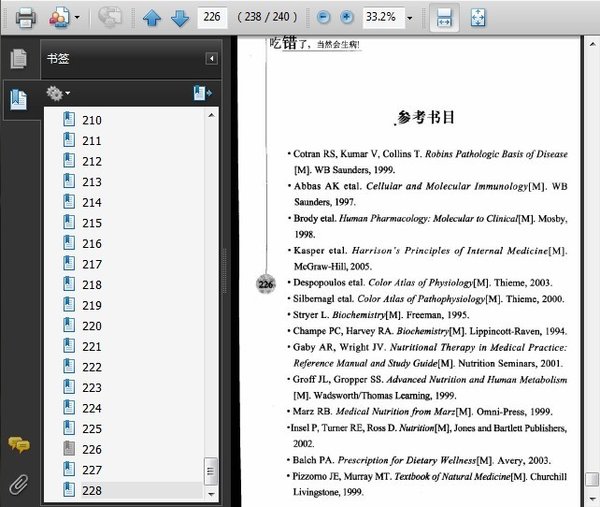Open the zoom percentage dropdown
This screenshot has height=507, width=600.
click(x=409, y=17)
